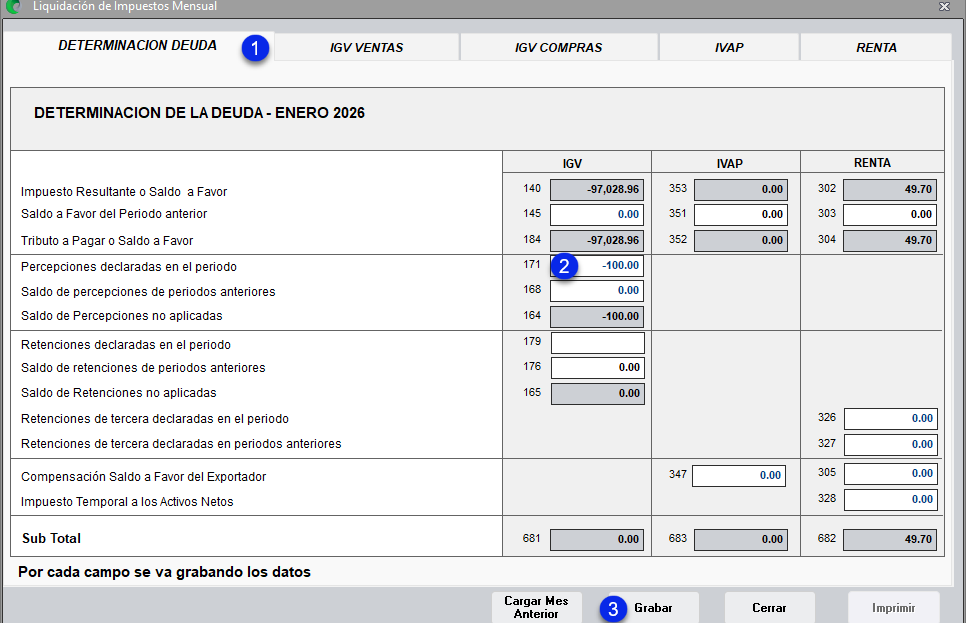Select field 683 IVAP Sub Total

[x=741, y=540]
